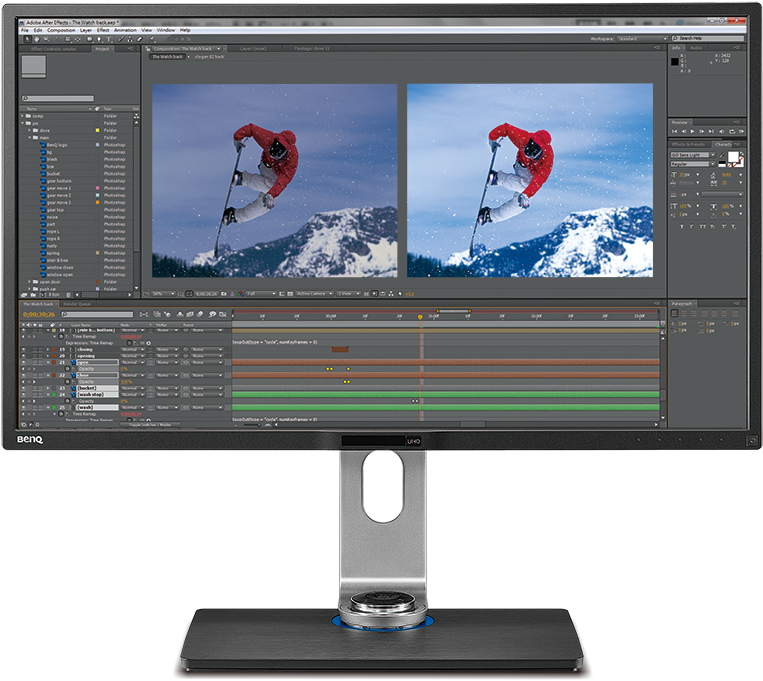Go to last frame in Preview
763x681 pixels.
pyautogui.click(x=711, y=131)
